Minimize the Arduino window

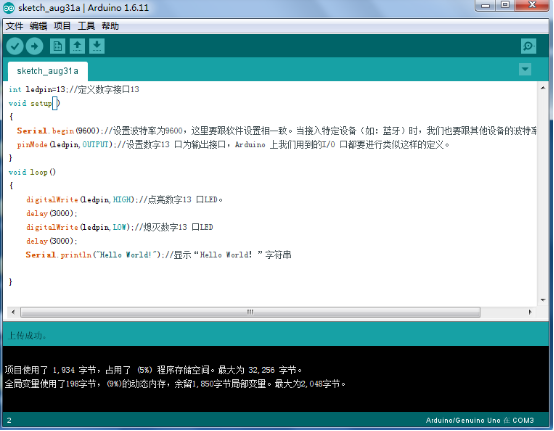tap(486, 5)
